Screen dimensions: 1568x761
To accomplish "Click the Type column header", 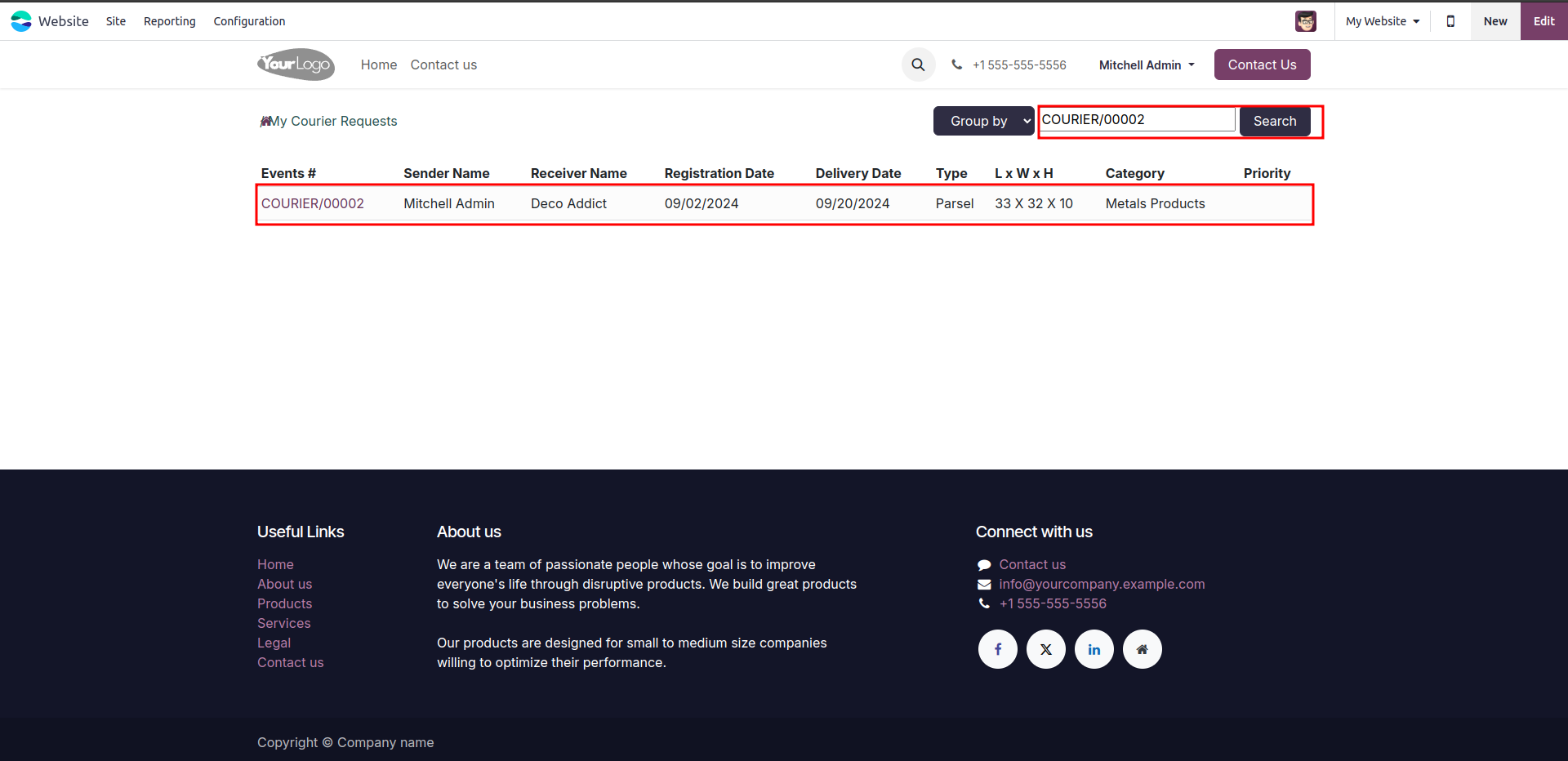I will pos(951,173).
